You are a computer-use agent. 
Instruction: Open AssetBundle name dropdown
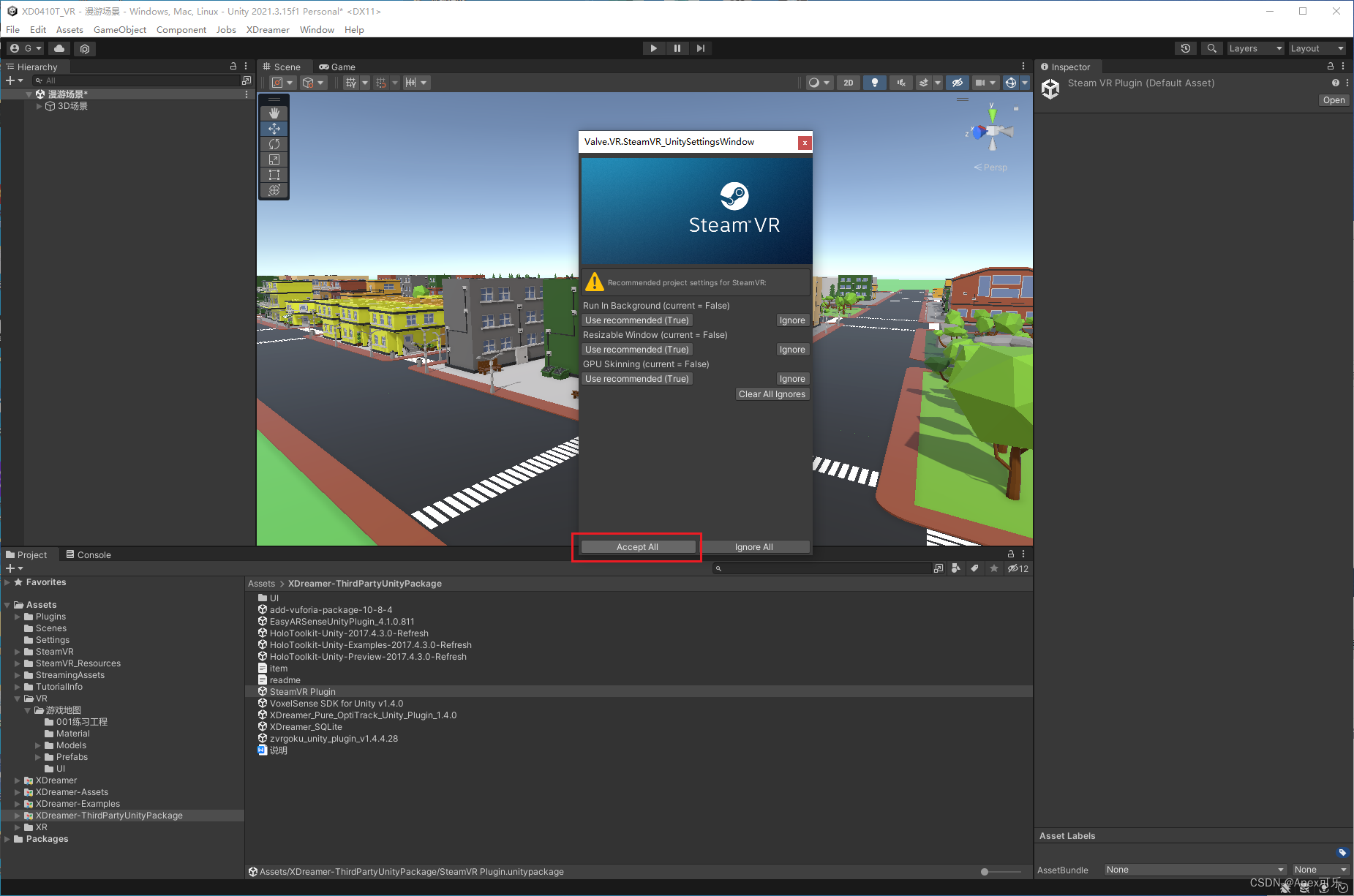tap(1195, 870)
